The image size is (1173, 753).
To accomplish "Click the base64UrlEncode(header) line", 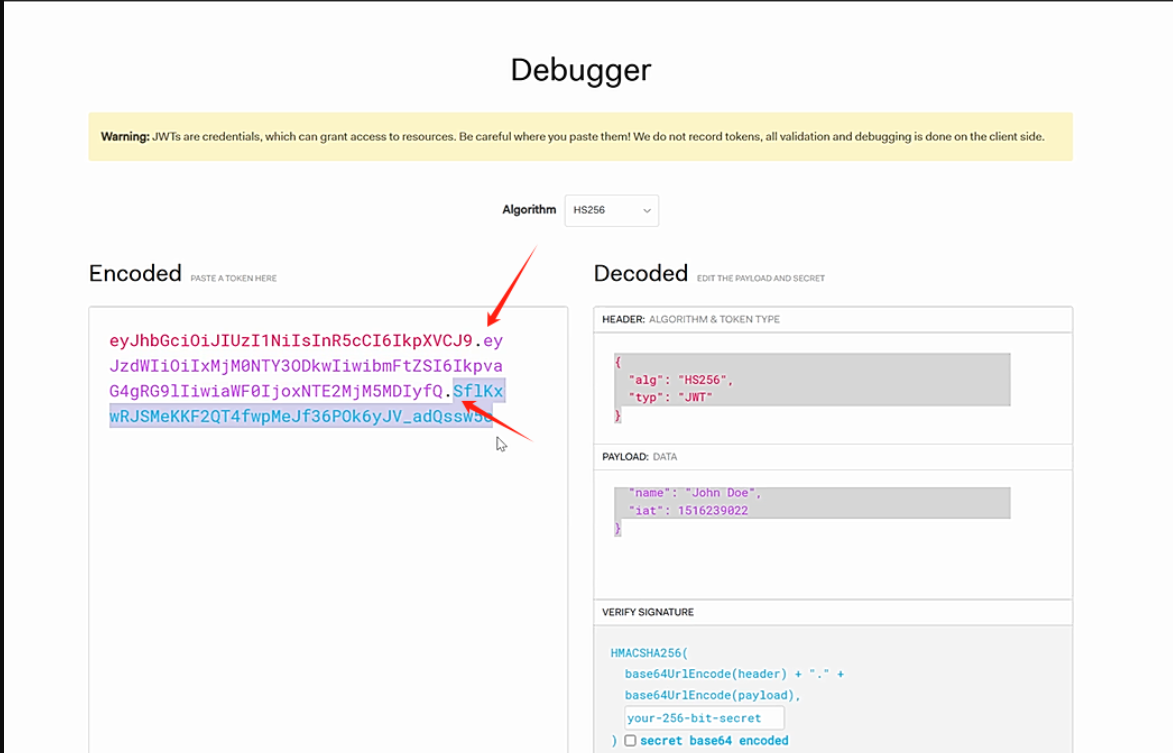I will (734, 674).
